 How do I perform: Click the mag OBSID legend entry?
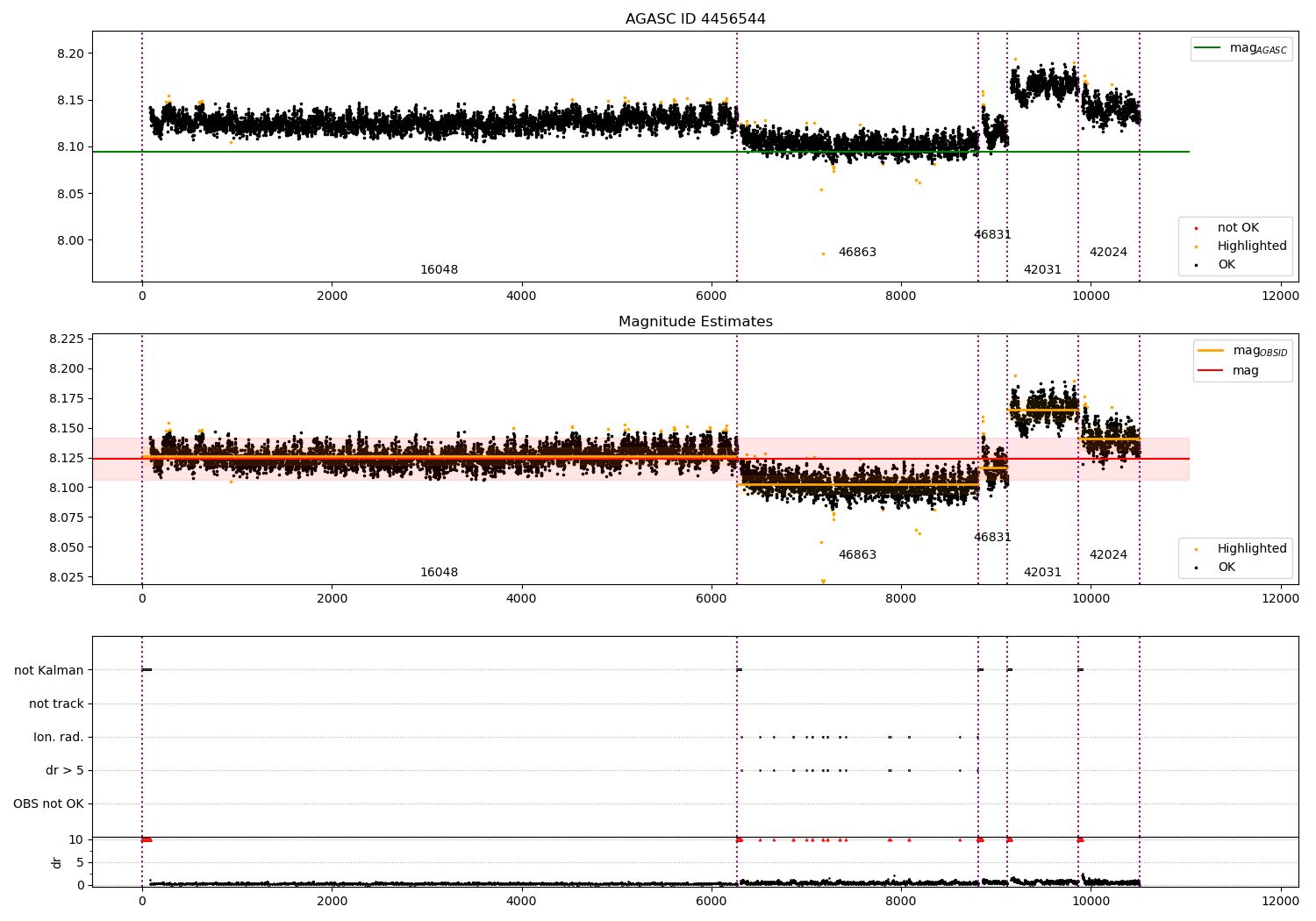tap(1243, 351)
